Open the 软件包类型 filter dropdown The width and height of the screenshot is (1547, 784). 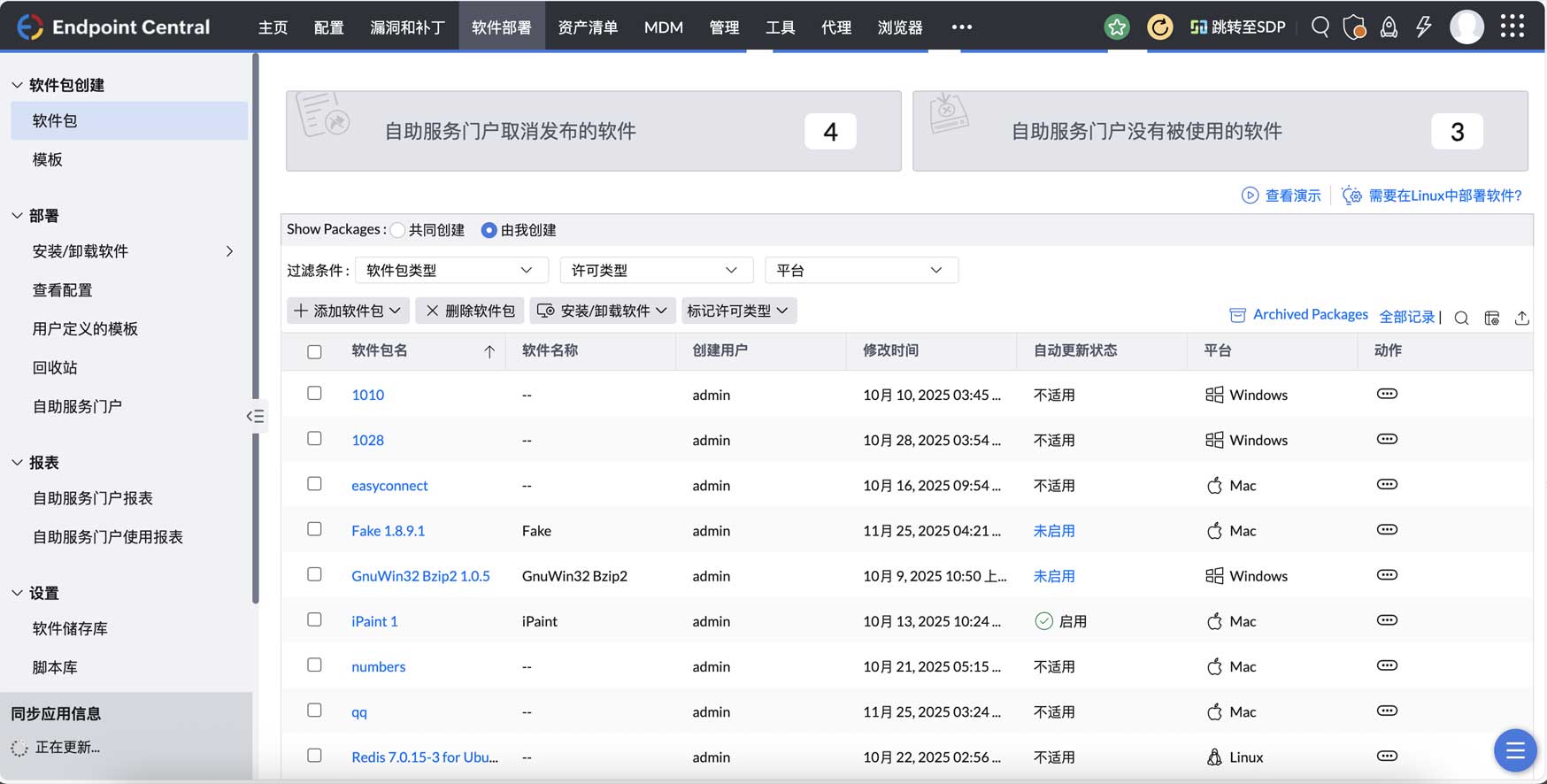coord(451,270)
